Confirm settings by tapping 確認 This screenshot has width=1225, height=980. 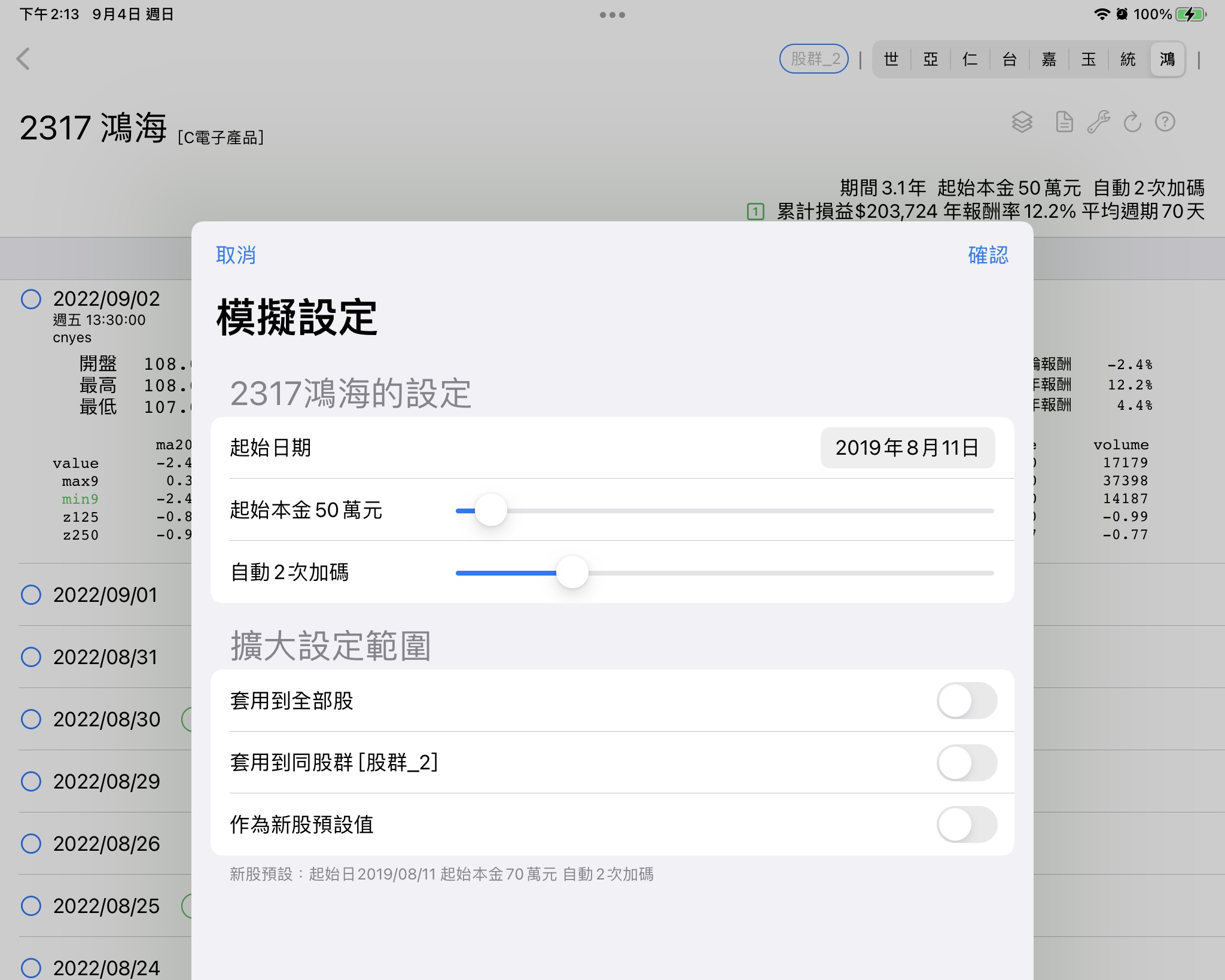pyautogui.click(x=988, y=255)
